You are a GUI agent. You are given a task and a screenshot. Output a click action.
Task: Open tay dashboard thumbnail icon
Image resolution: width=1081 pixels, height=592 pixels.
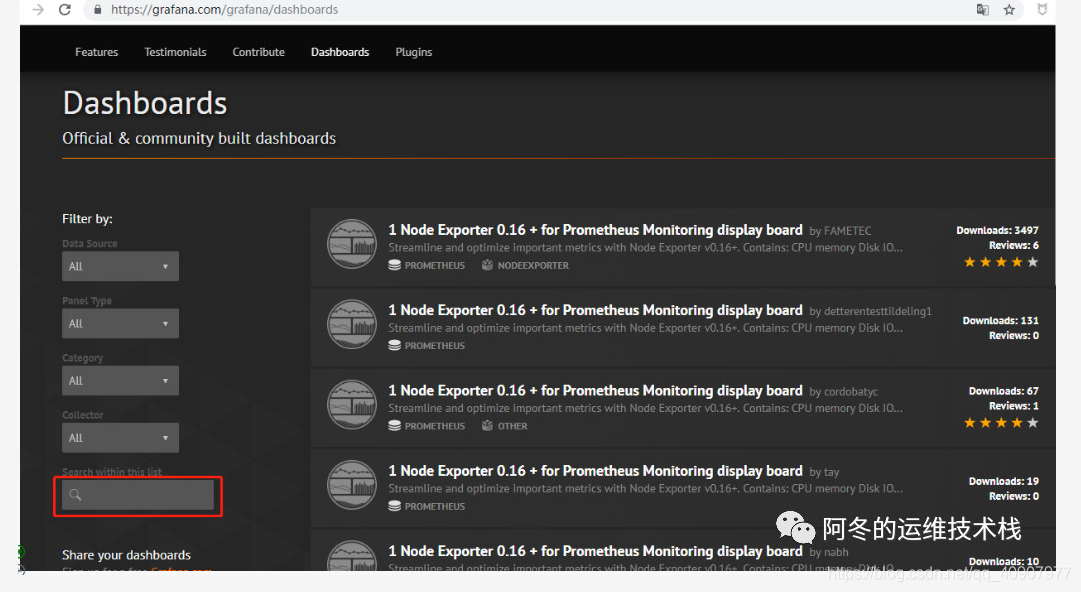click(352, 484)
